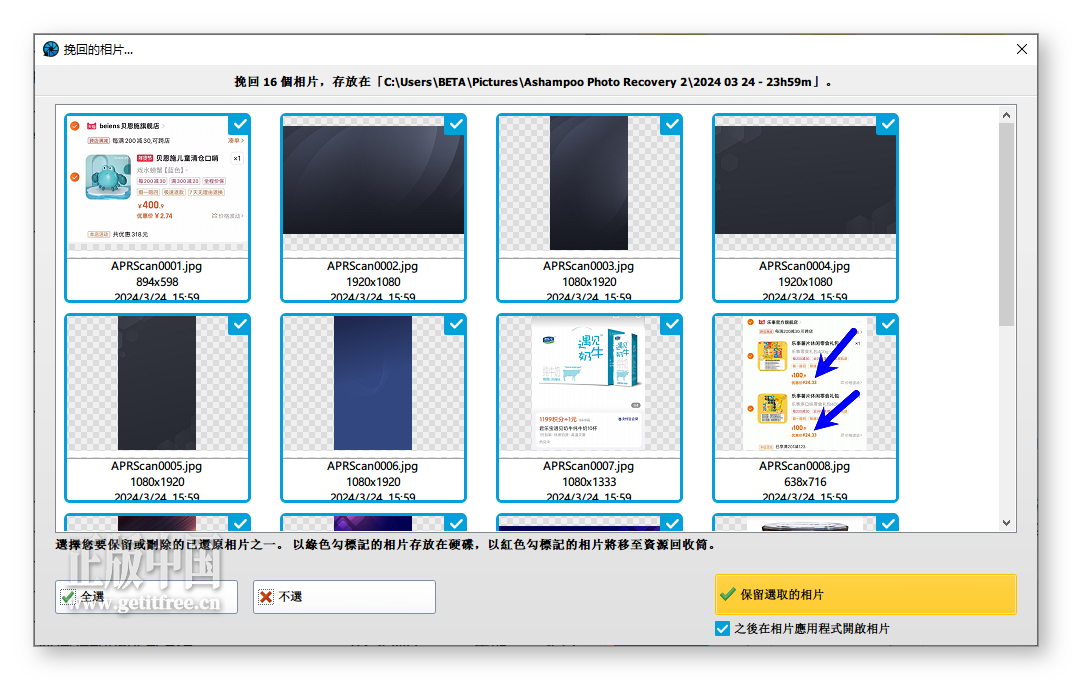Select the blue APRScan0006.jpg thumbnail
This screenshot has width=1072, height=680.
coord(373,383)
